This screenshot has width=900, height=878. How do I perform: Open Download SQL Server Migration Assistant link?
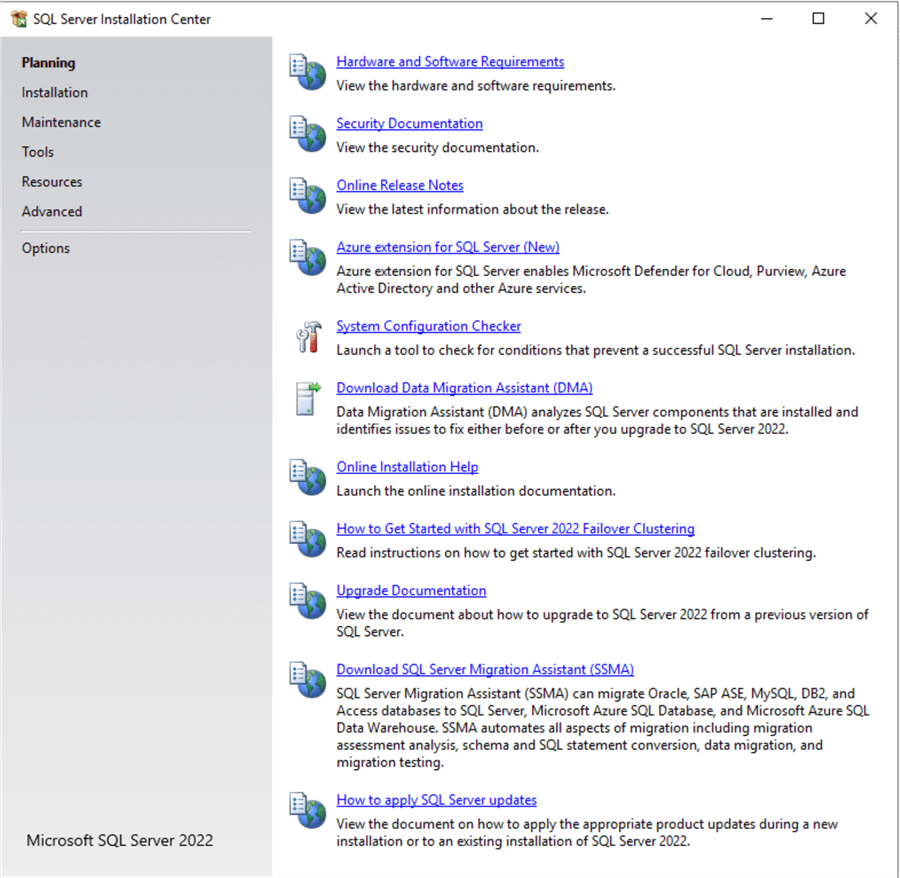coord(485,669)
